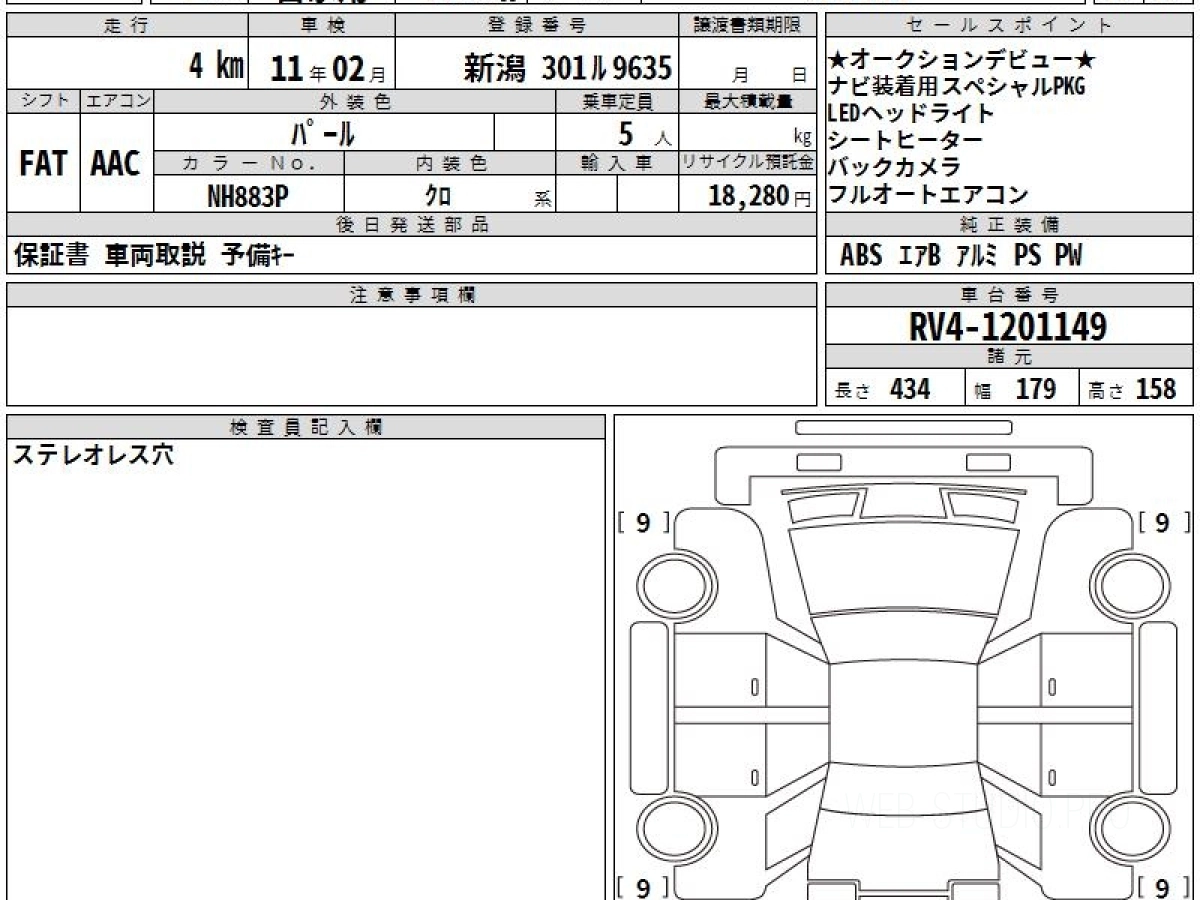Select the shift value "FAT"
Viewport: 1200px width, 900px height.
coord(42,164)
